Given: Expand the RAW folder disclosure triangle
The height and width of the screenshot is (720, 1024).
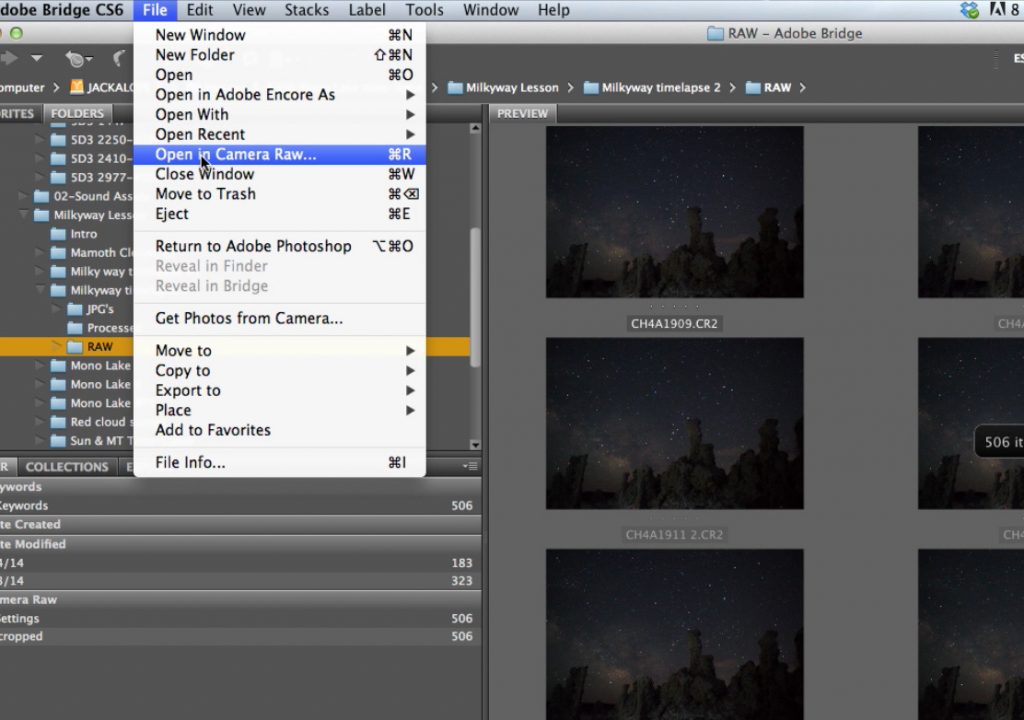Looking at the screenshot, I should (56, 346).
